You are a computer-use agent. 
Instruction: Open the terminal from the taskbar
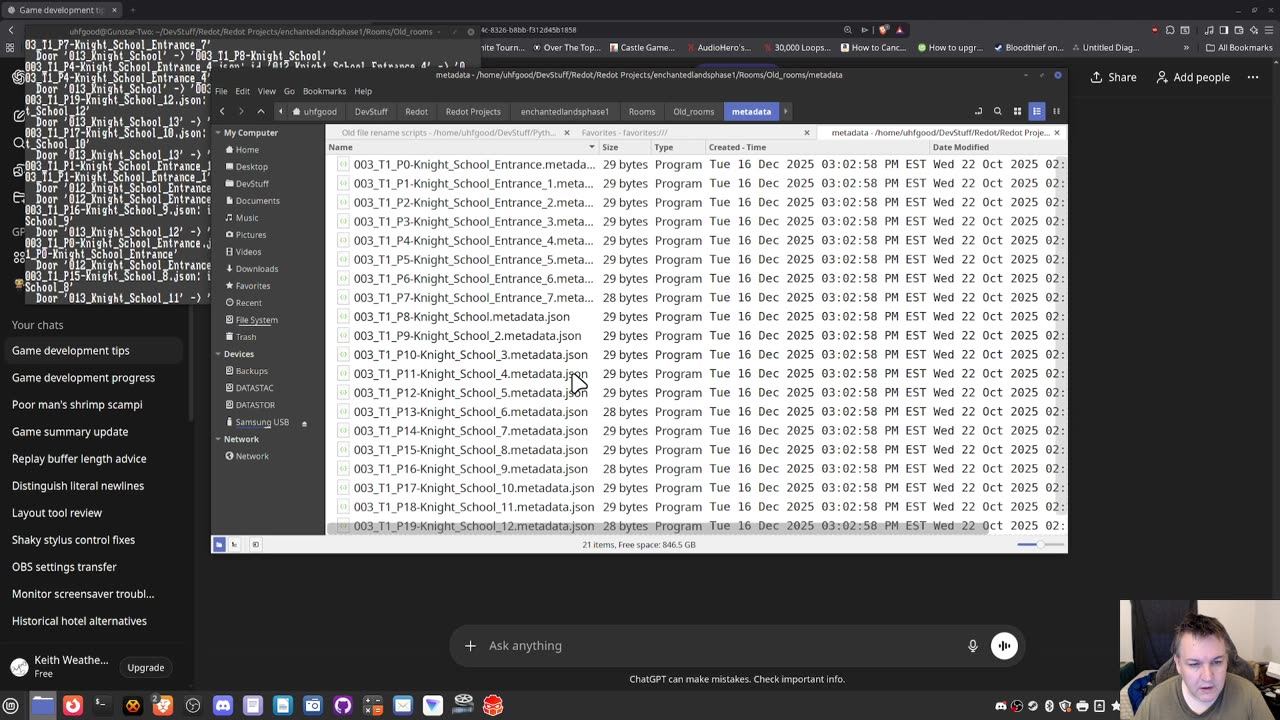(x=101, y=706)
